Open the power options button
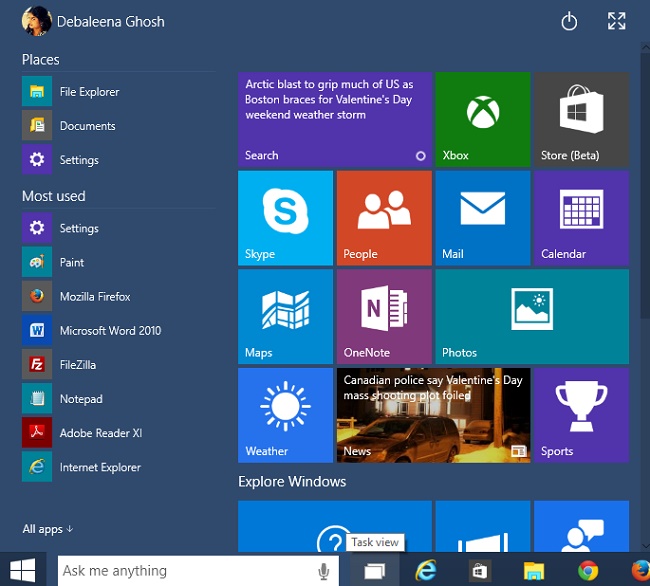650x586 pixels. pos(569,22)
